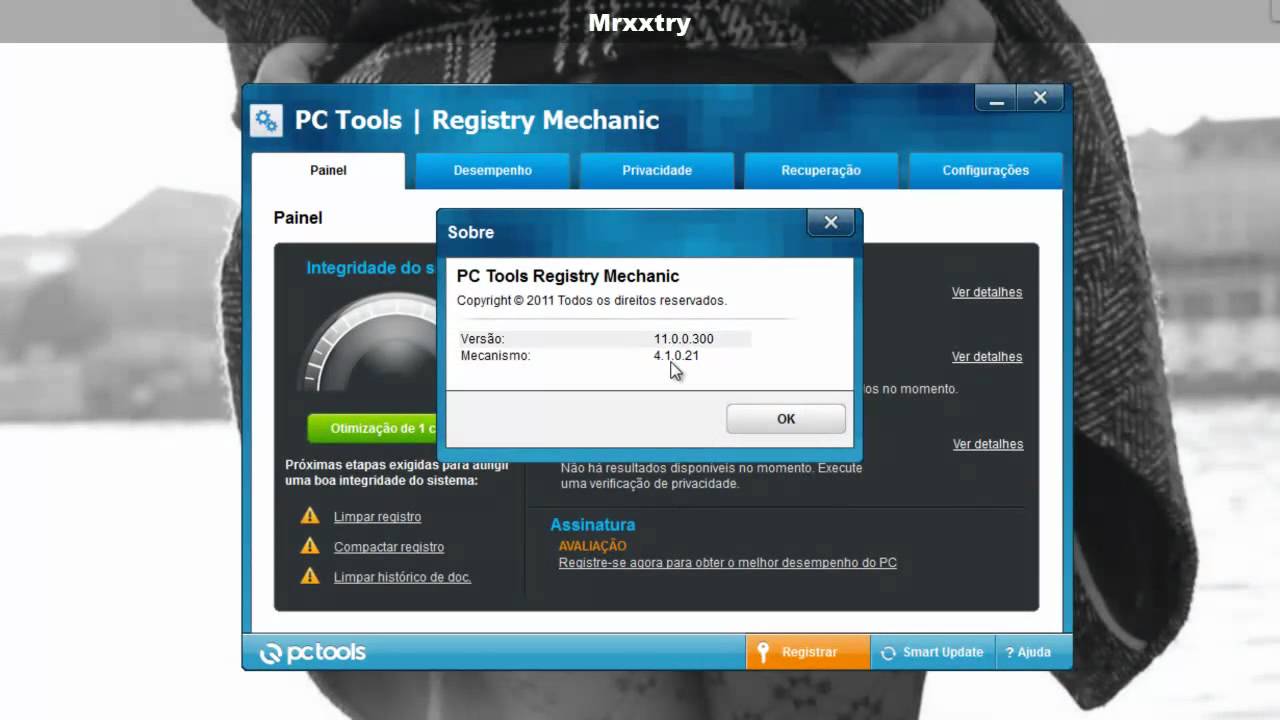The height and width of the screenshot is (720, 1280).
Task: Go to the Recuperação tab
Action: pos(821,170)
